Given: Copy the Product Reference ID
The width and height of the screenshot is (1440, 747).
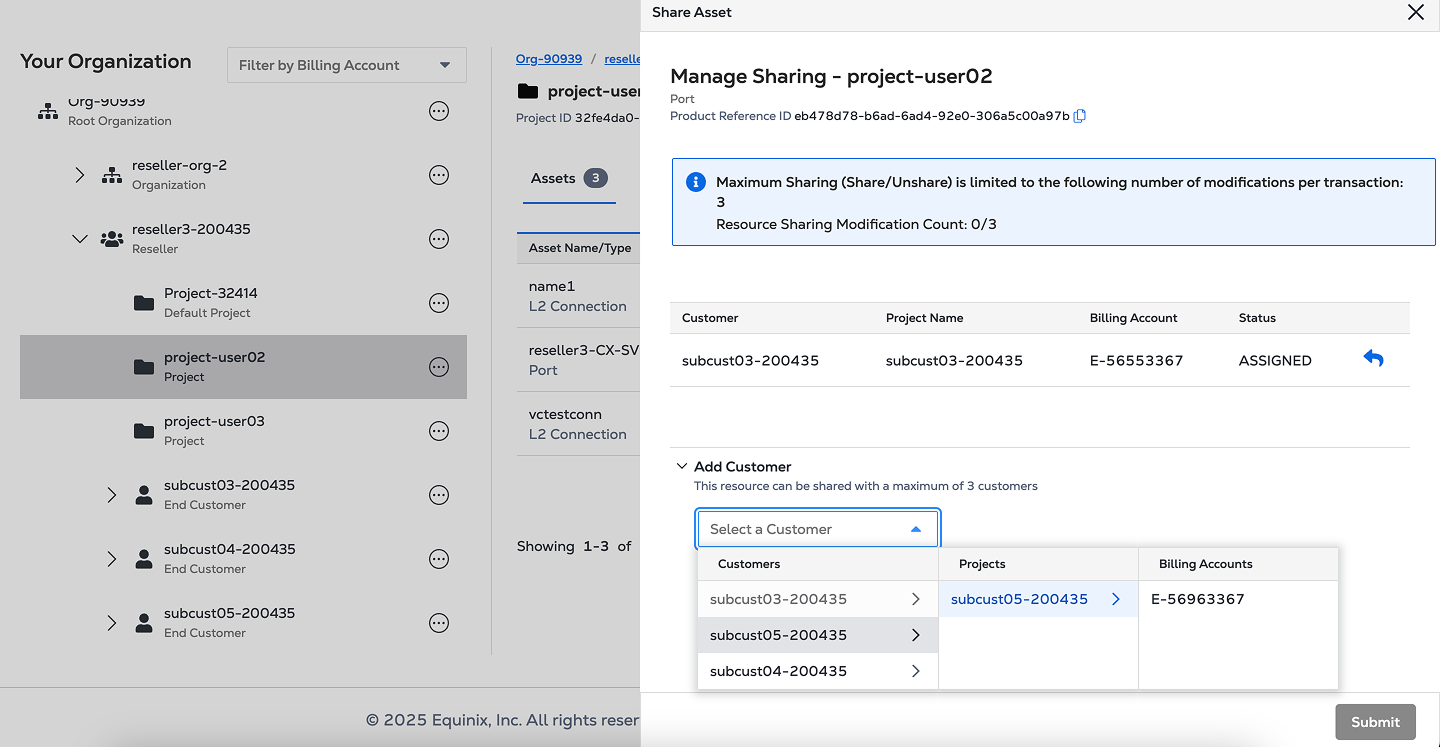Looking at the screenshot, I should tap(1080, 116).
